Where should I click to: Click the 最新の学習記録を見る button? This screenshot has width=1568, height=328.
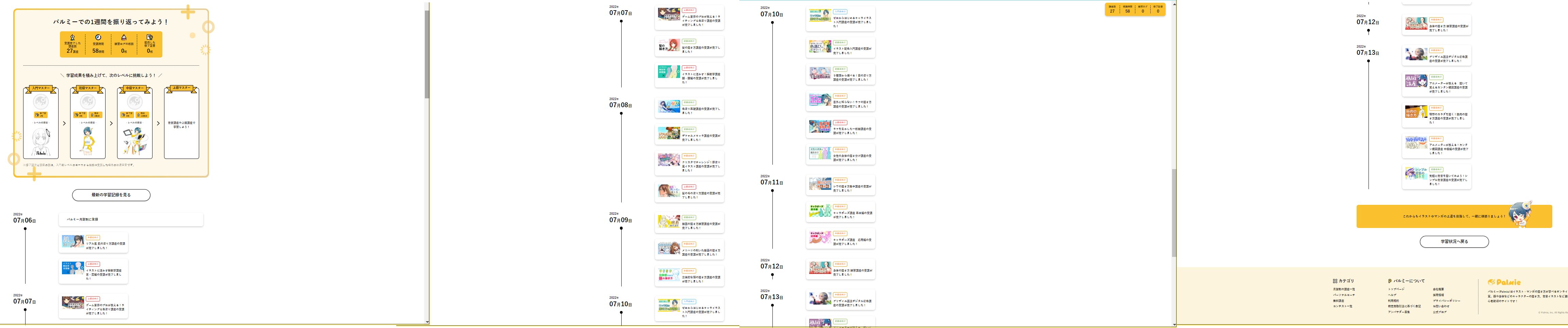tap(111, 195)
